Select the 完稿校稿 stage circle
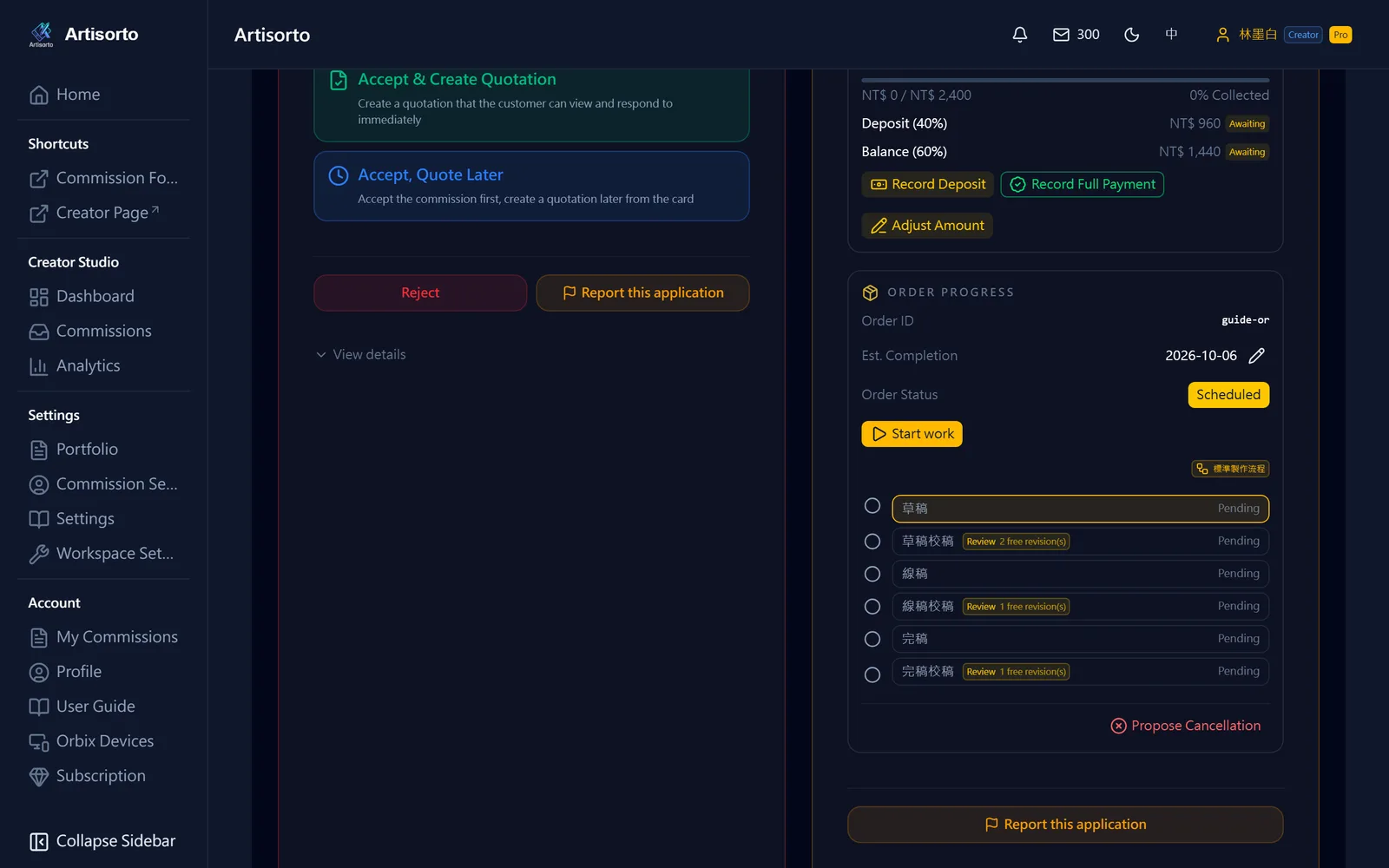This screenshot has height=868, width=1389. tap(872, 674)
